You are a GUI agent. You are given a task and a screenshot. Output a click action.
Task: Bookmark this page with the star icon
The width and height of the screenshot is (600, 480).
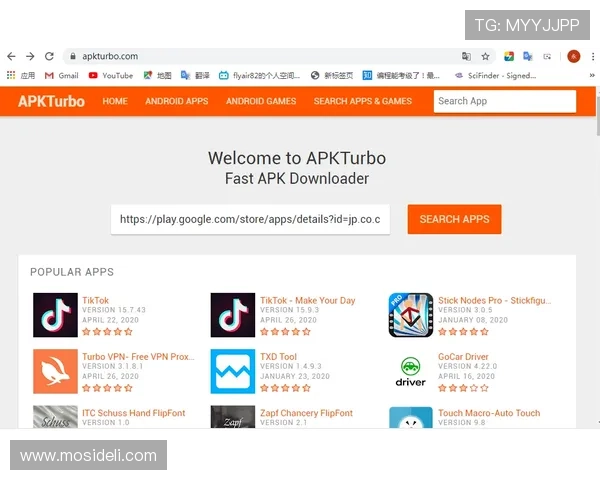(x=485, y=57)
